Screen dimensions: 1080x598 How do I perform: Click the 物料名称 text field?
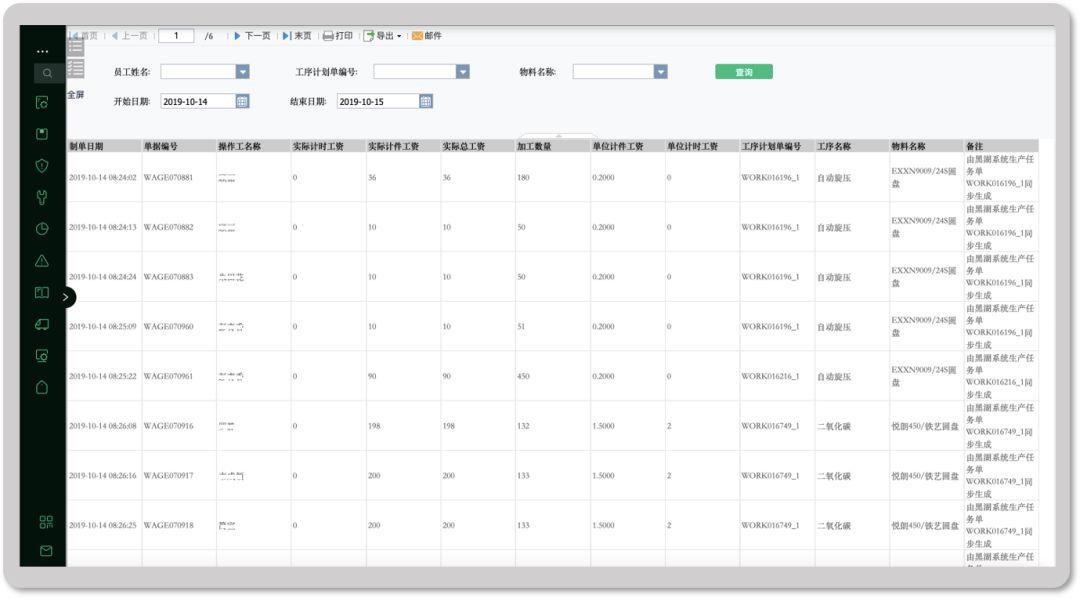(x=614, y=72)
